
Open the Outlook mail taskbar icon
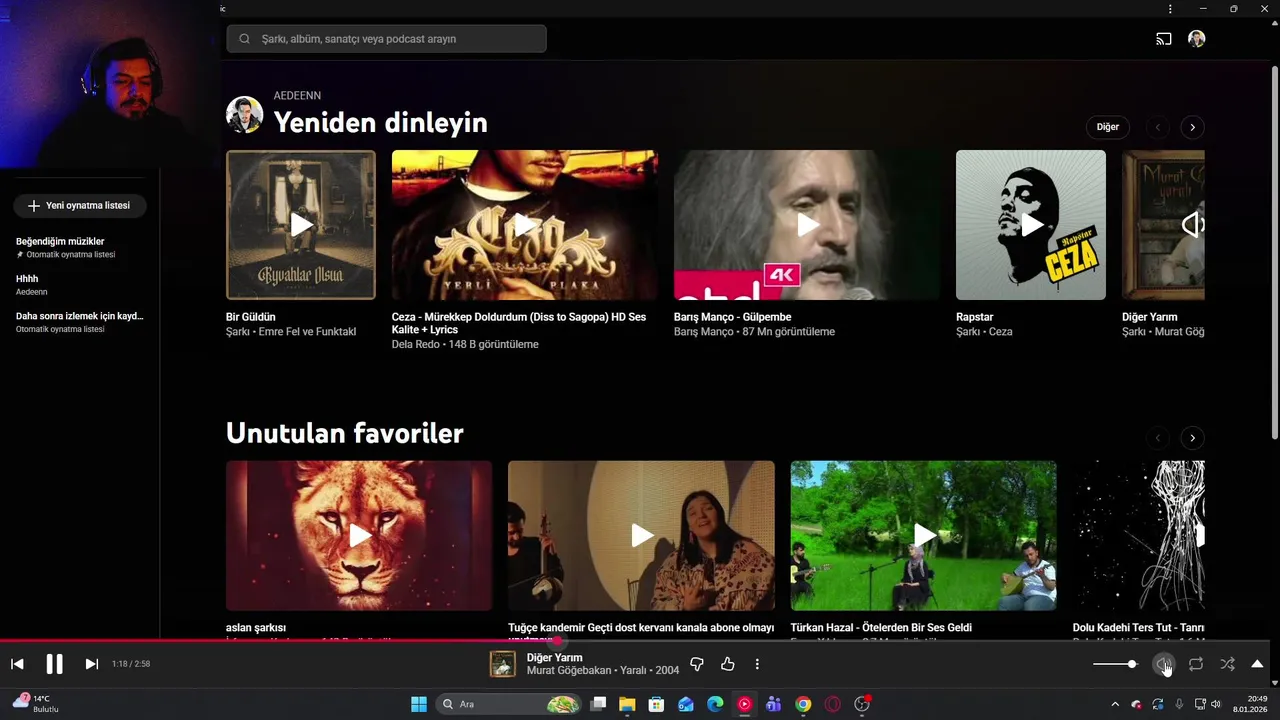pos(685,704)
